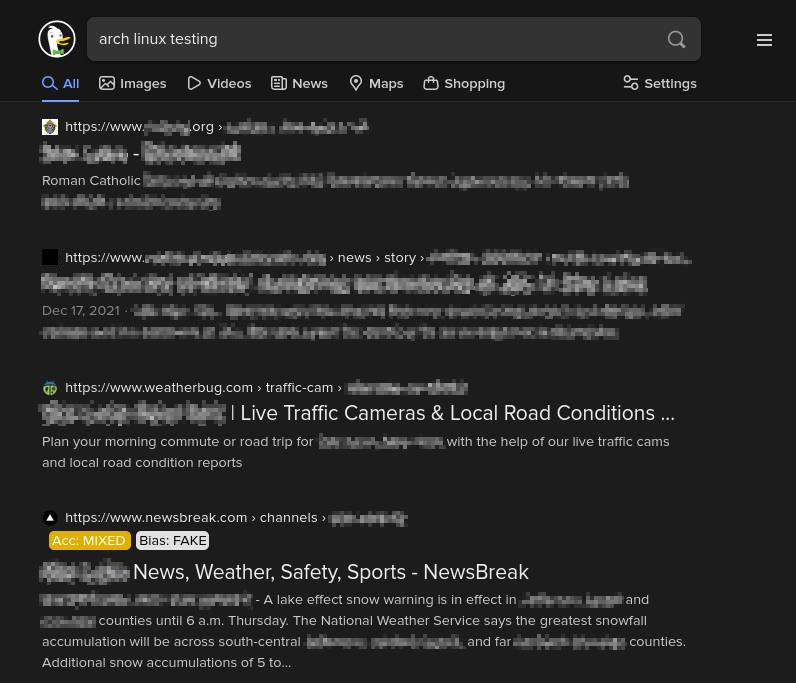Click the Roman Catholic result favicon

pyautogui.click(x=50, y=127)
